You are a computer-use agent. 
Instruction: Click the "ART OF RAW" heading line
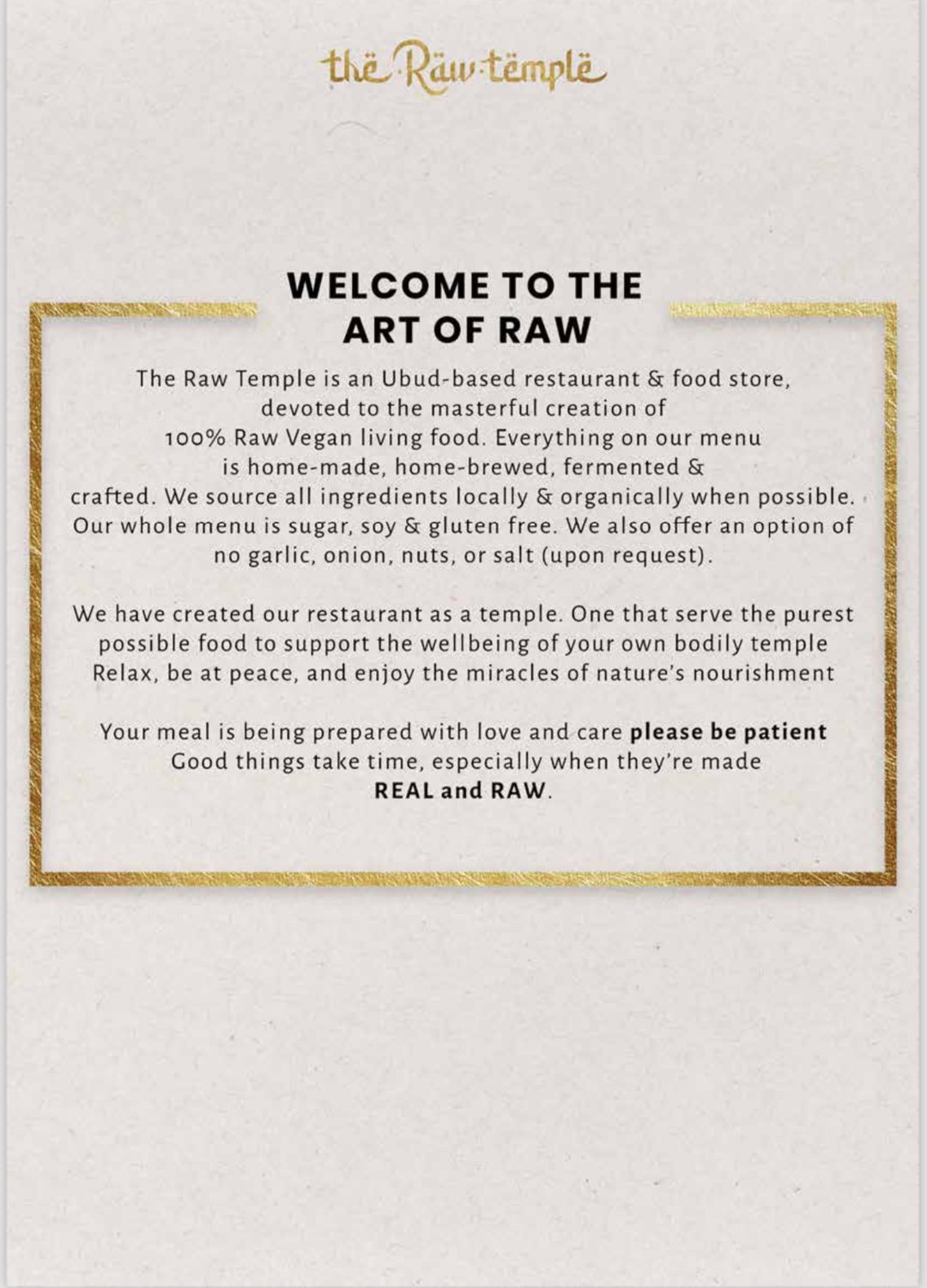point(467,330)
